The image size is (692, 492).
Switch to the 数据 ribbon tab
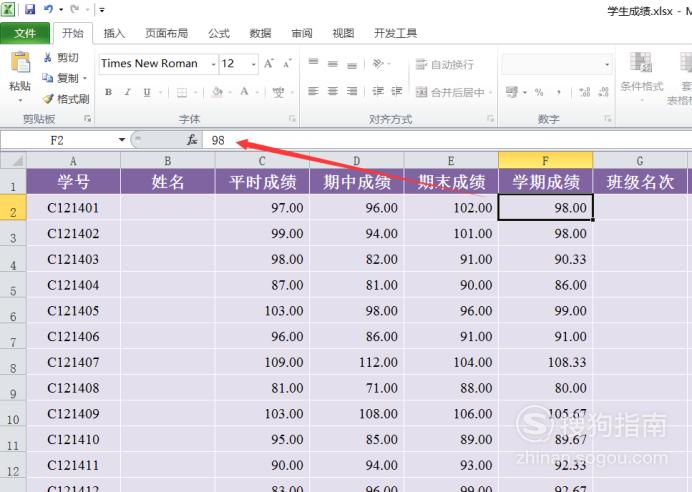[260, 33]
